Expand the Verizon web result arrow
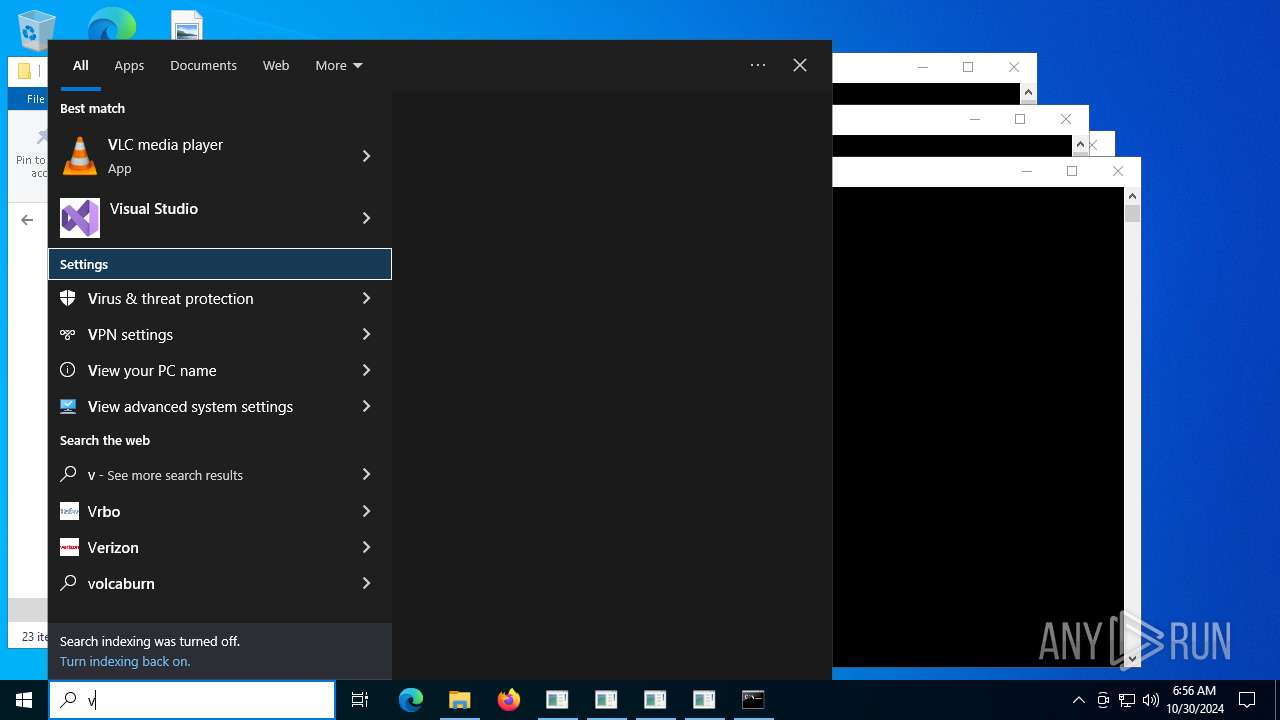 pyautogui.click(x=366, y=547)
